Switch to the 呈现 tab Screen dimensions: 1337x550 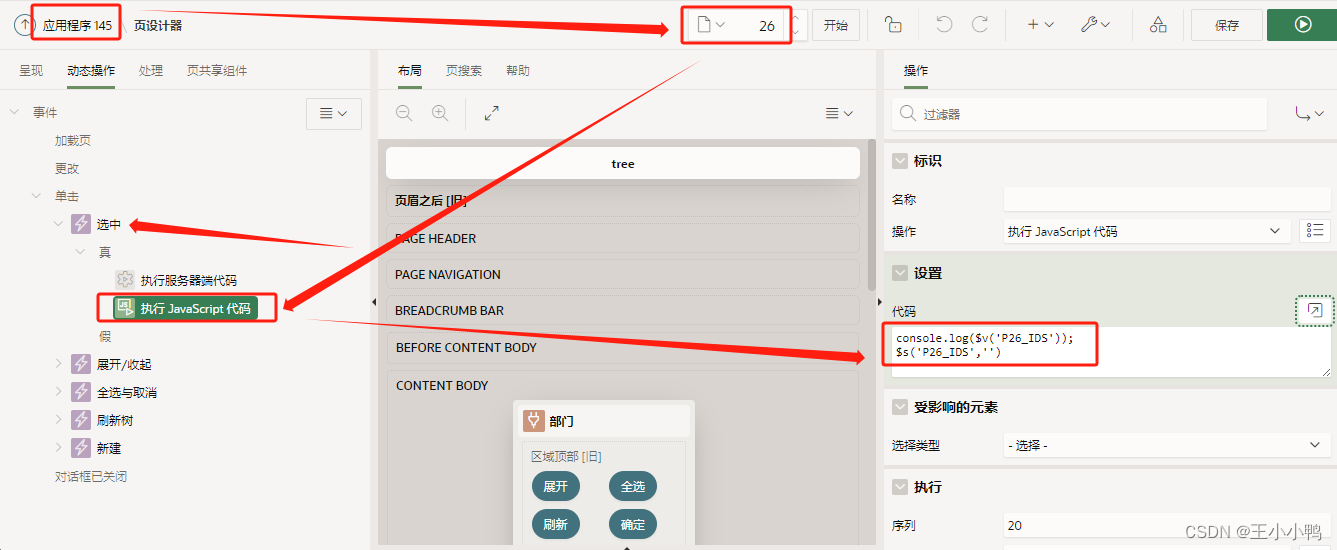pos(31,71)
